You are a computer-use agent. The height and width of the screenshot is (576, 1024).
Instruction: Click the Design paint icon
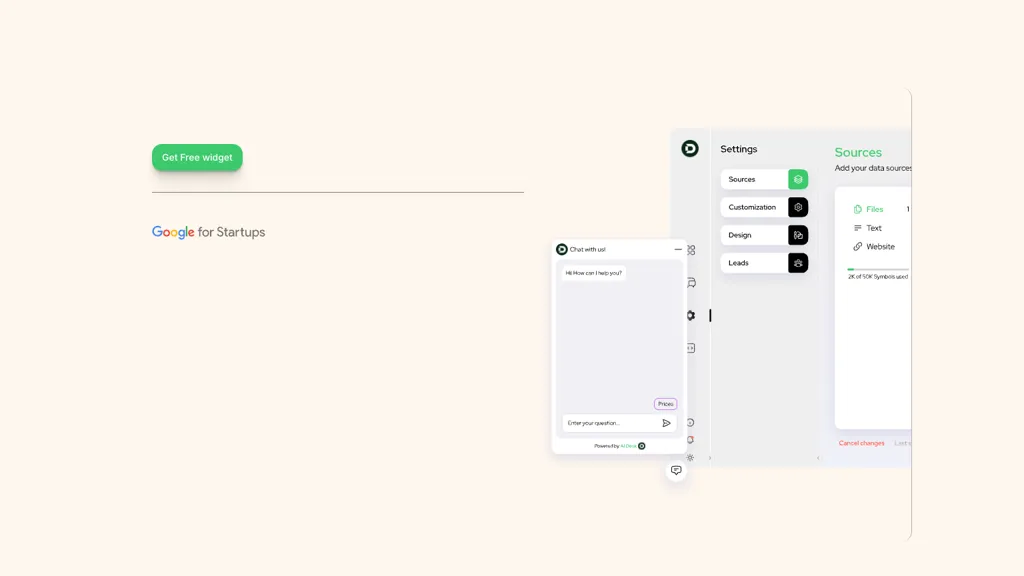(x=798, y=235)
